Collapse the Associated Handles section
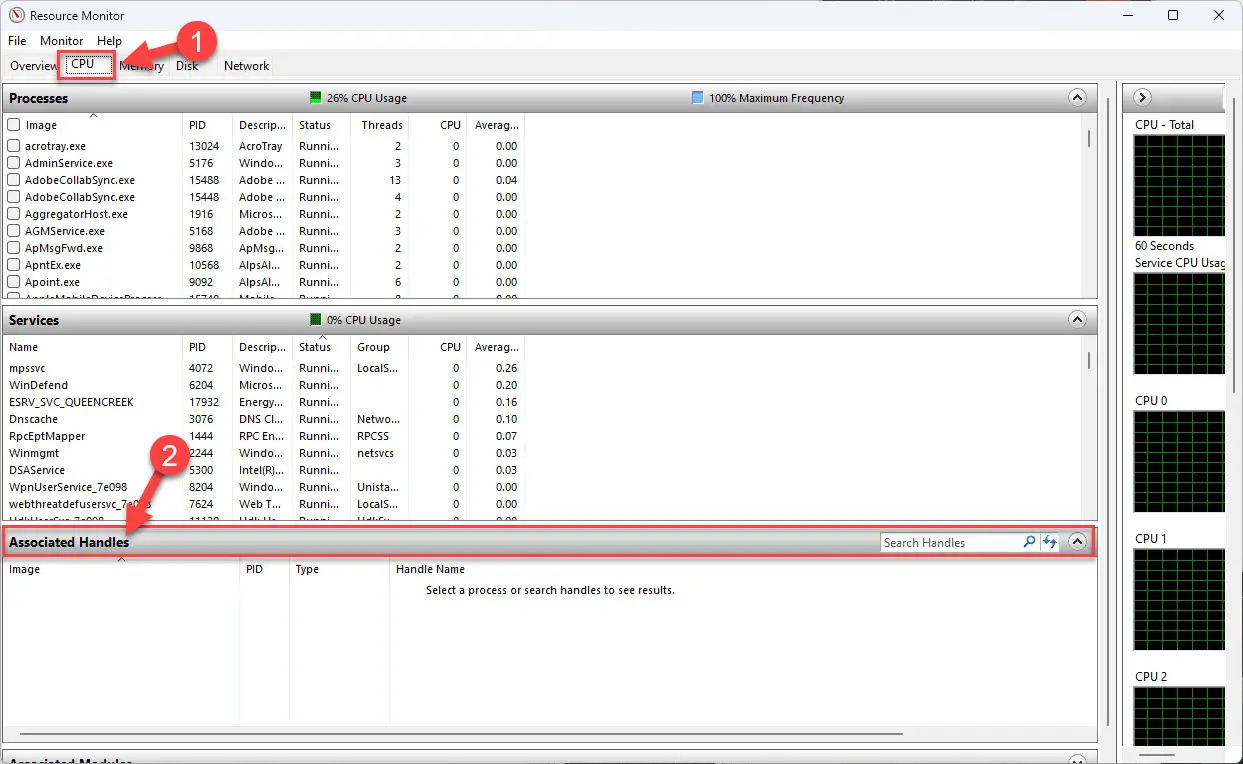1243x764 pixels. [1078, 541]
